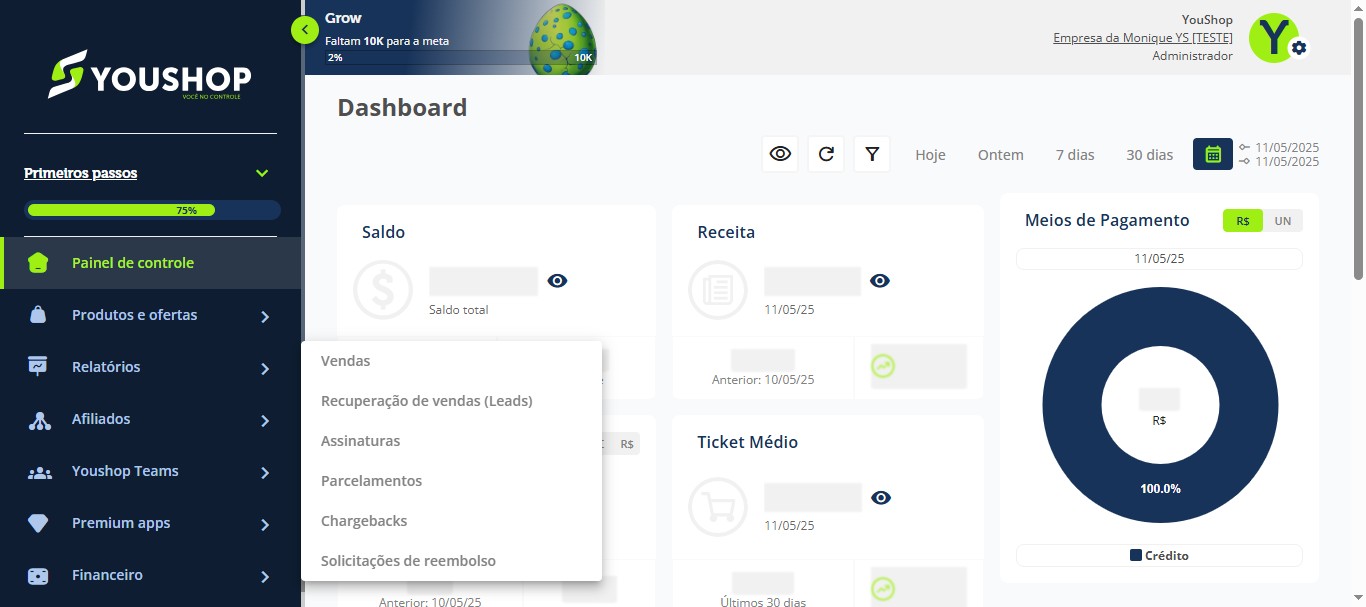The image size is (1366, 607).
Task: Select the Painel de controle menu item
Action: click(x=151, y=263)
